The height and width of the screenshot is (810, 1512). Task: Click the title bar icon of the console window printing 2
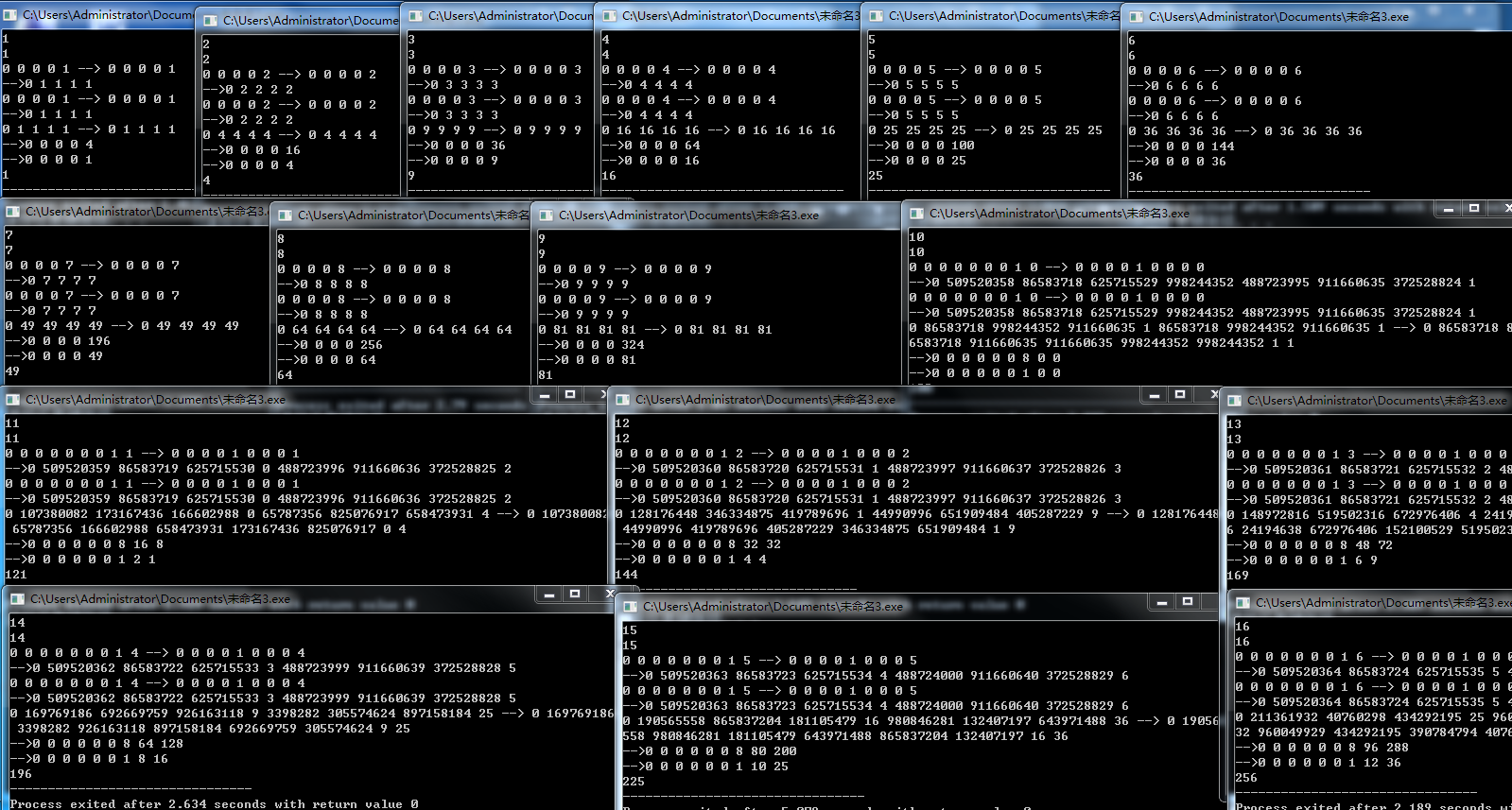(x=211, y=20)
